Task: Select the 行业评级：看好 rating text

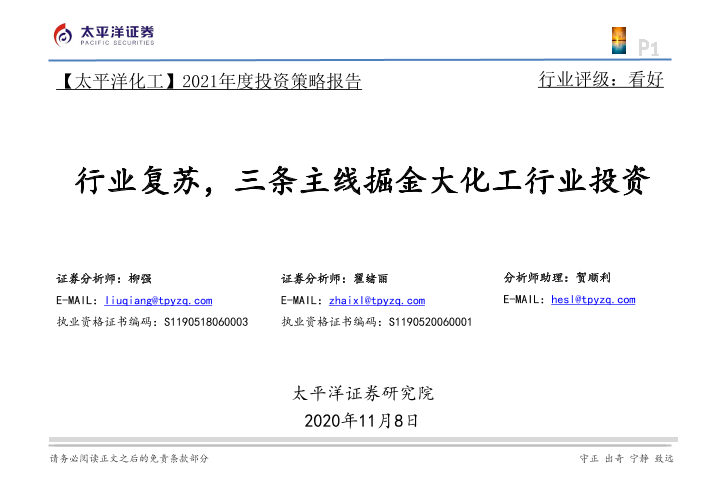Action: [600, 80]
